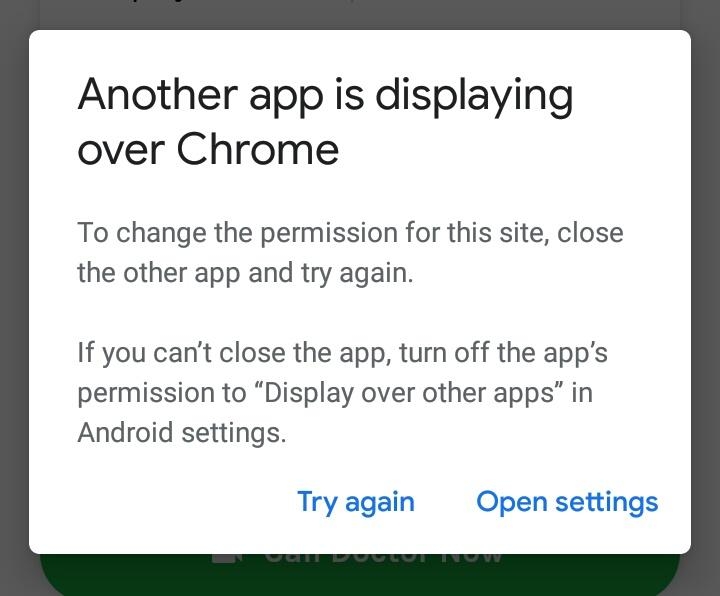
Task: Click the call icon beside Call Doctor Now
Action: click(227, 558)
